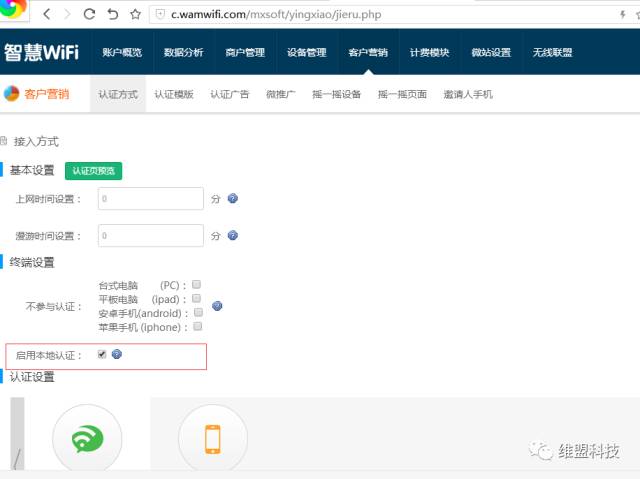Reload the page with the refresh icon
This screenshot has height=479, width=640.
click(x=90, y=14)
